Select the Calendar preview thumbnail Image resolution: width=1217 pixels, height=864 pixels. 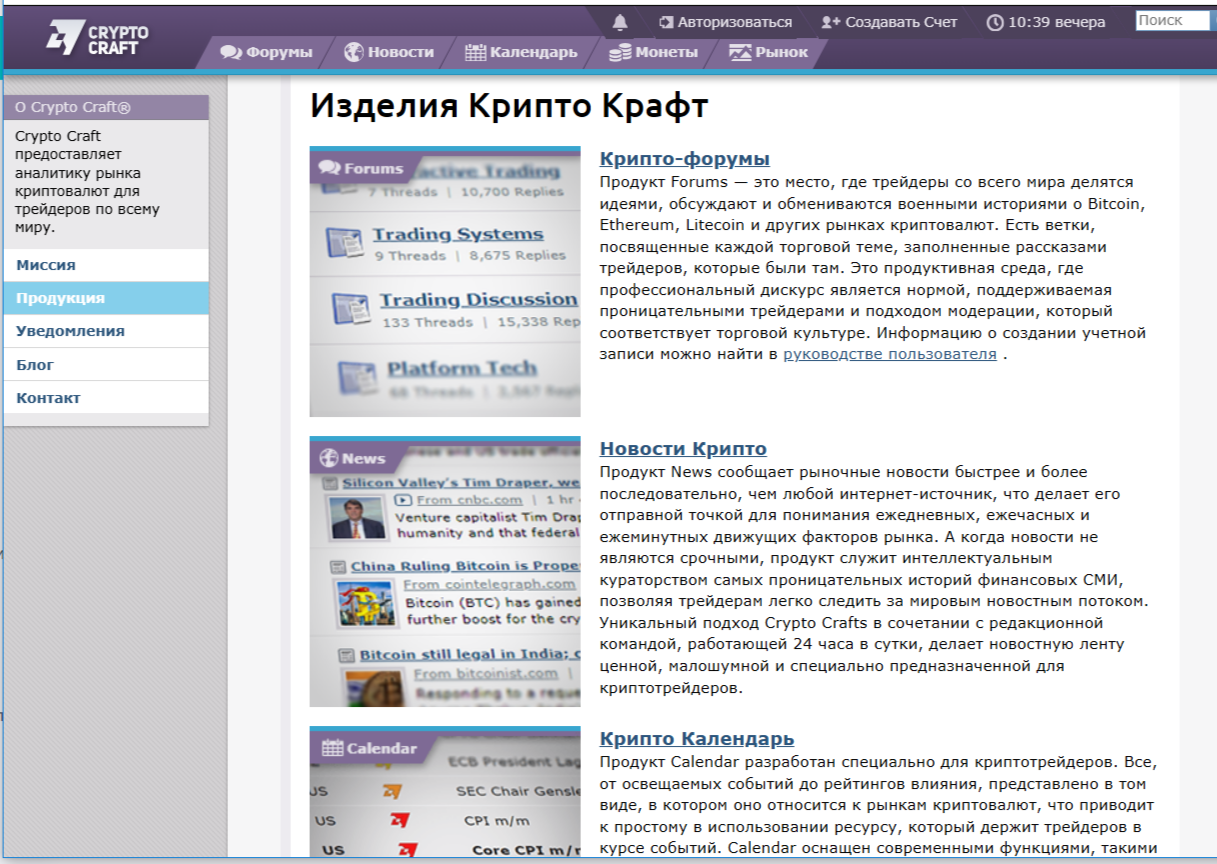(x=445, y=792)
